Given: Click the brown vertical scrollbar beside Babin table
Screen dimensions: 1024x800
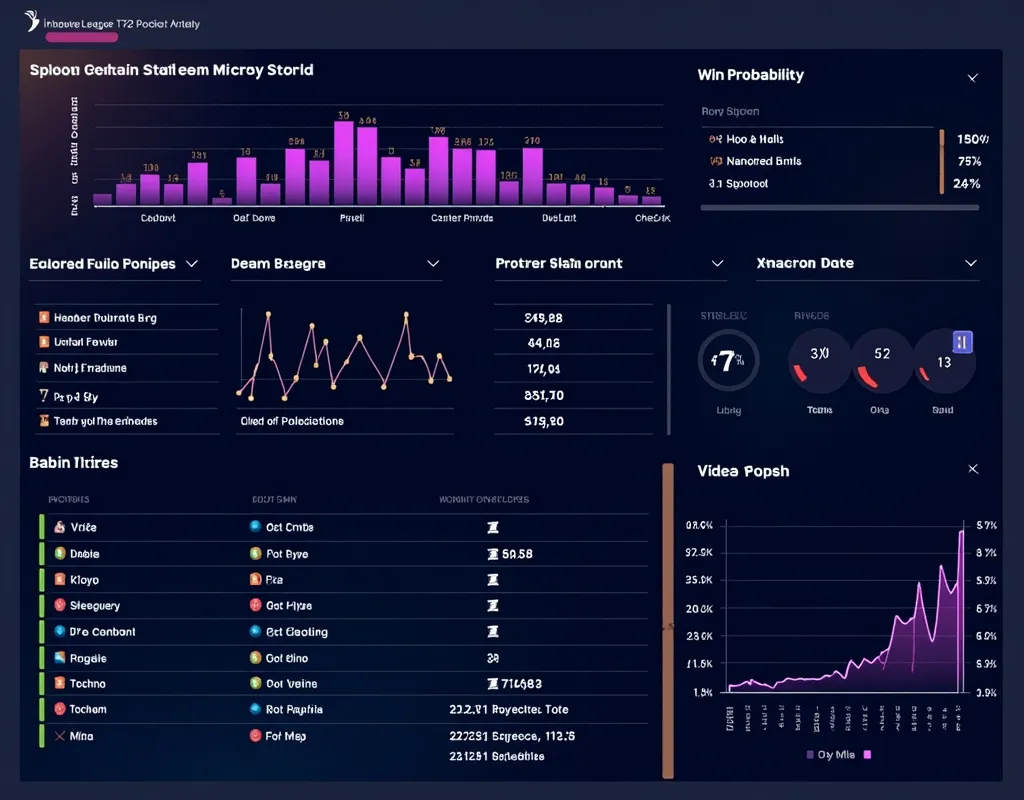Looking at the screenshot, I should (667, 620).
